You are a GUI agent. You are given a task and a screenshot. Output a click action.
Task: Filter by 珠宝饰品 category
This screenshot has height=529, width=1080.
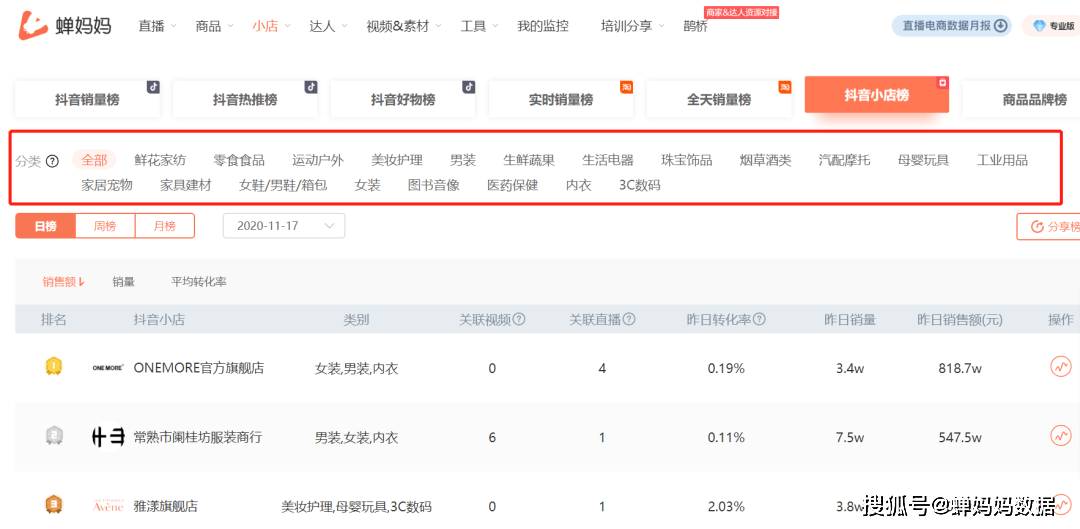click(x=687, y=160)
